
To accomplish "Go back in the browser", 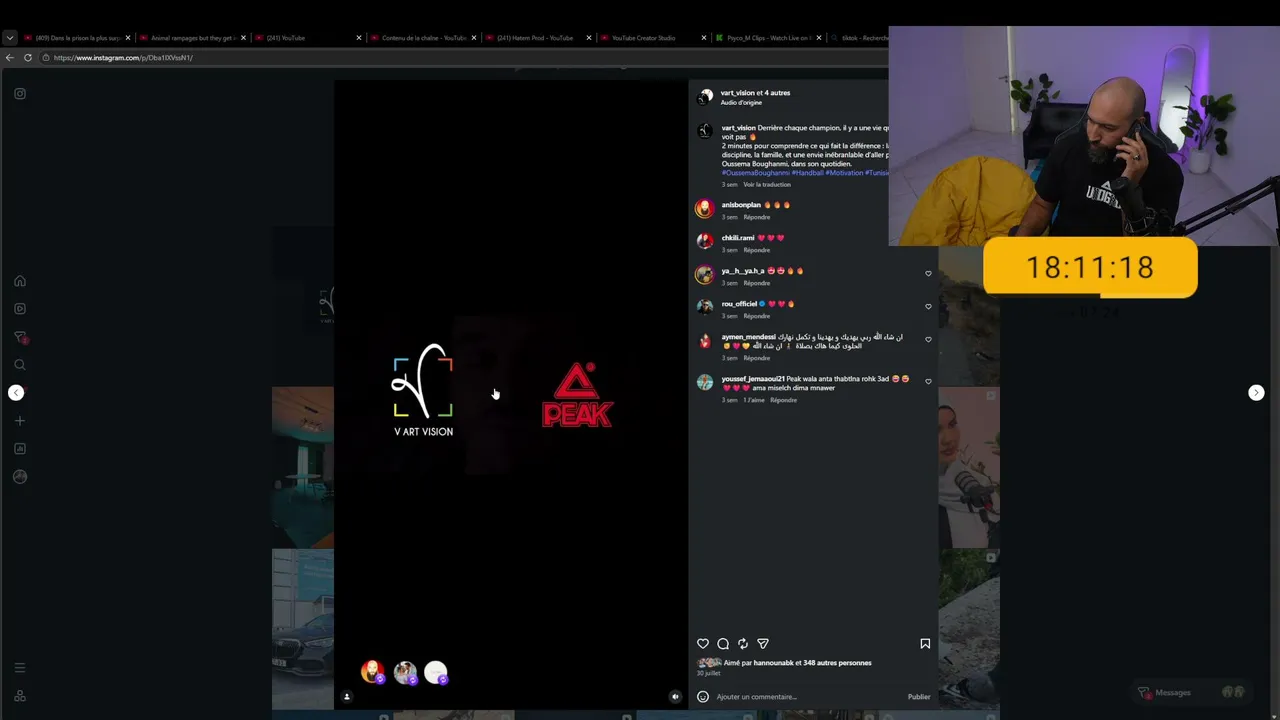I will tap(10, 58).
